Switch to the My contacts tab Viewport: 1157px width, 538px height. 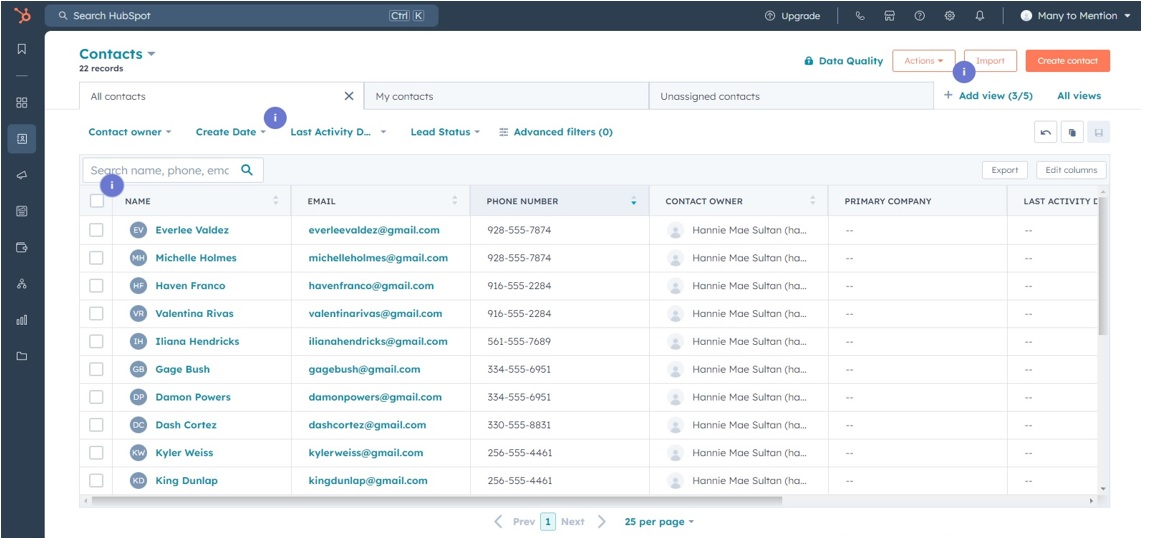click(506, 96)
